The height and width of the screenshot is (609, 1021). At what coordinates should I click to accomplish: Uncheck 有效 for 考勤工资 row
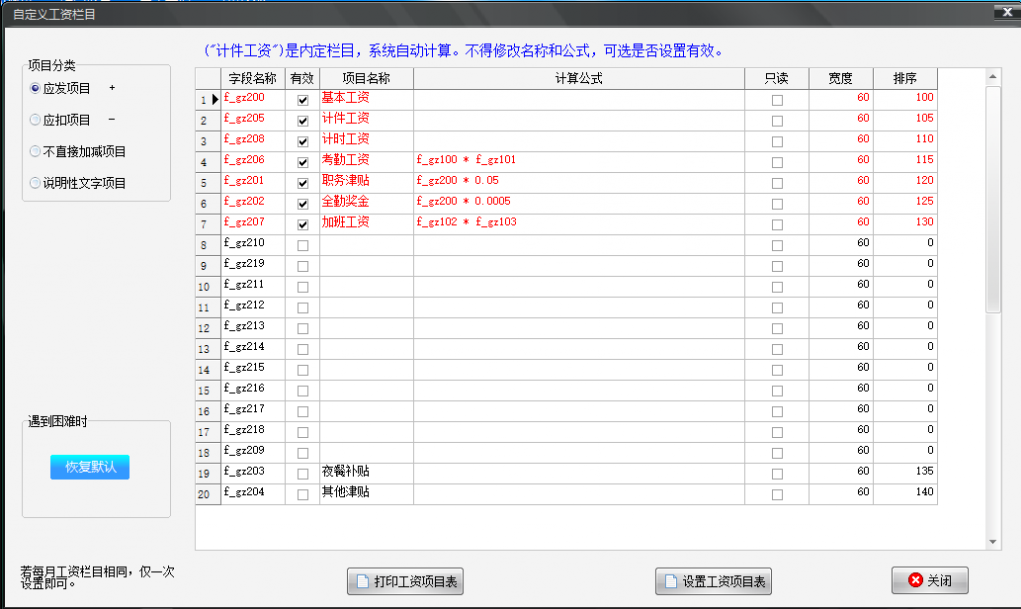click(x=303, y=162)
